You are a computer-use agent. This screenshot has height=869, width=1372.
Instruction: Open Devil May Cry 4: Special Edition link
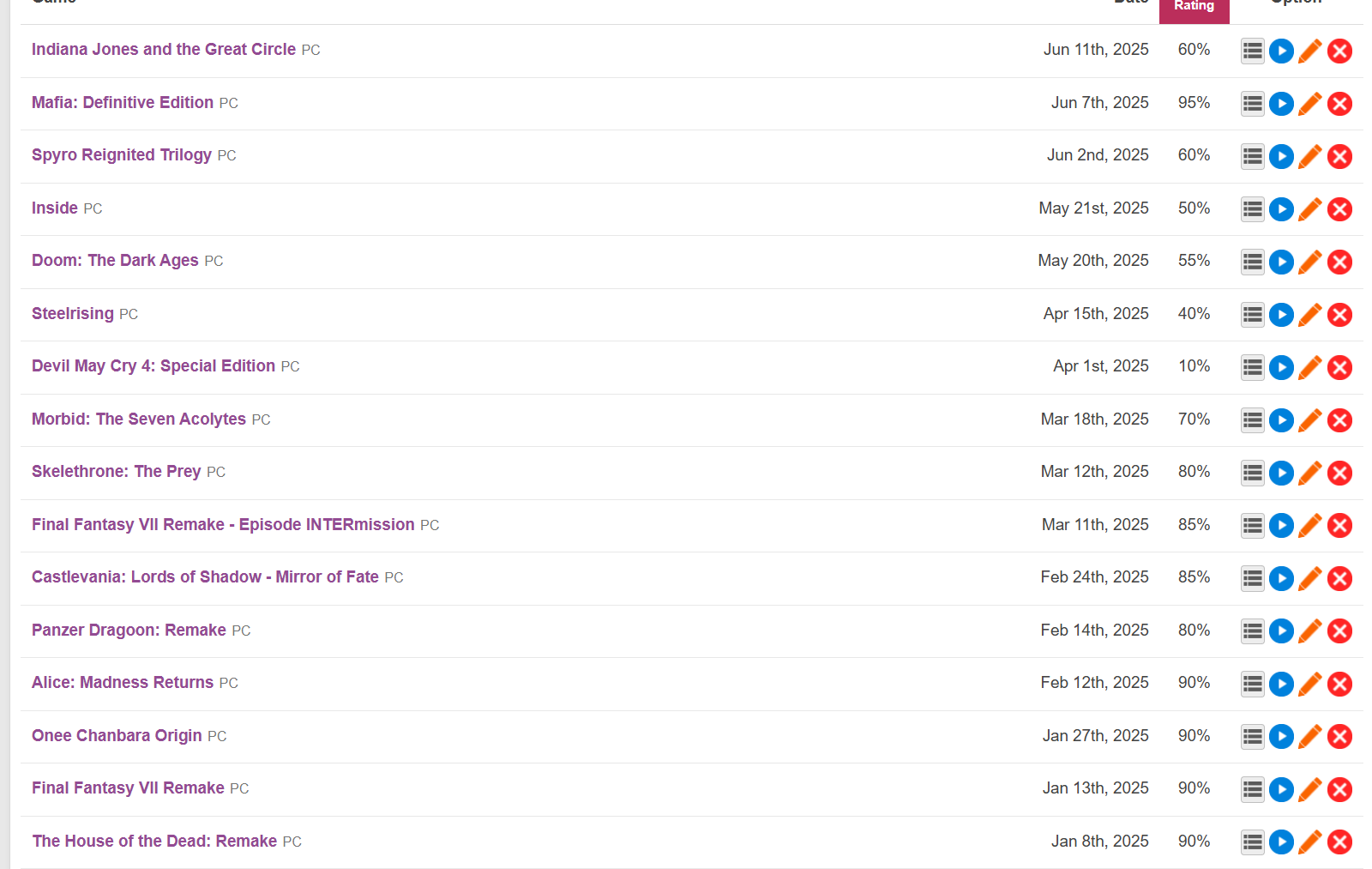click(153, 366)
